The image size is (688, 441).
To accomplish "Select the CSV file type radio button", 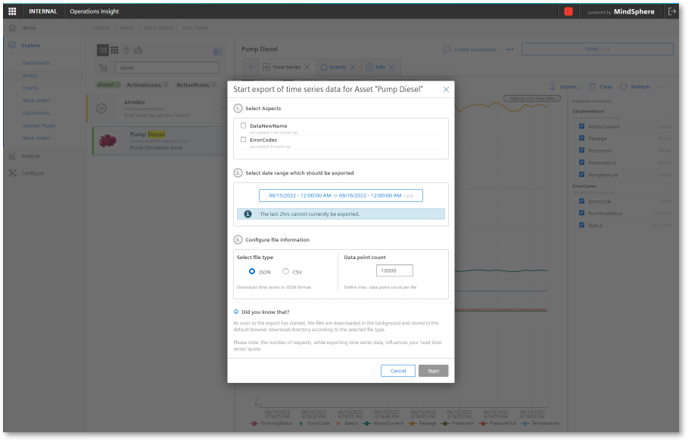I will (286, 271).
